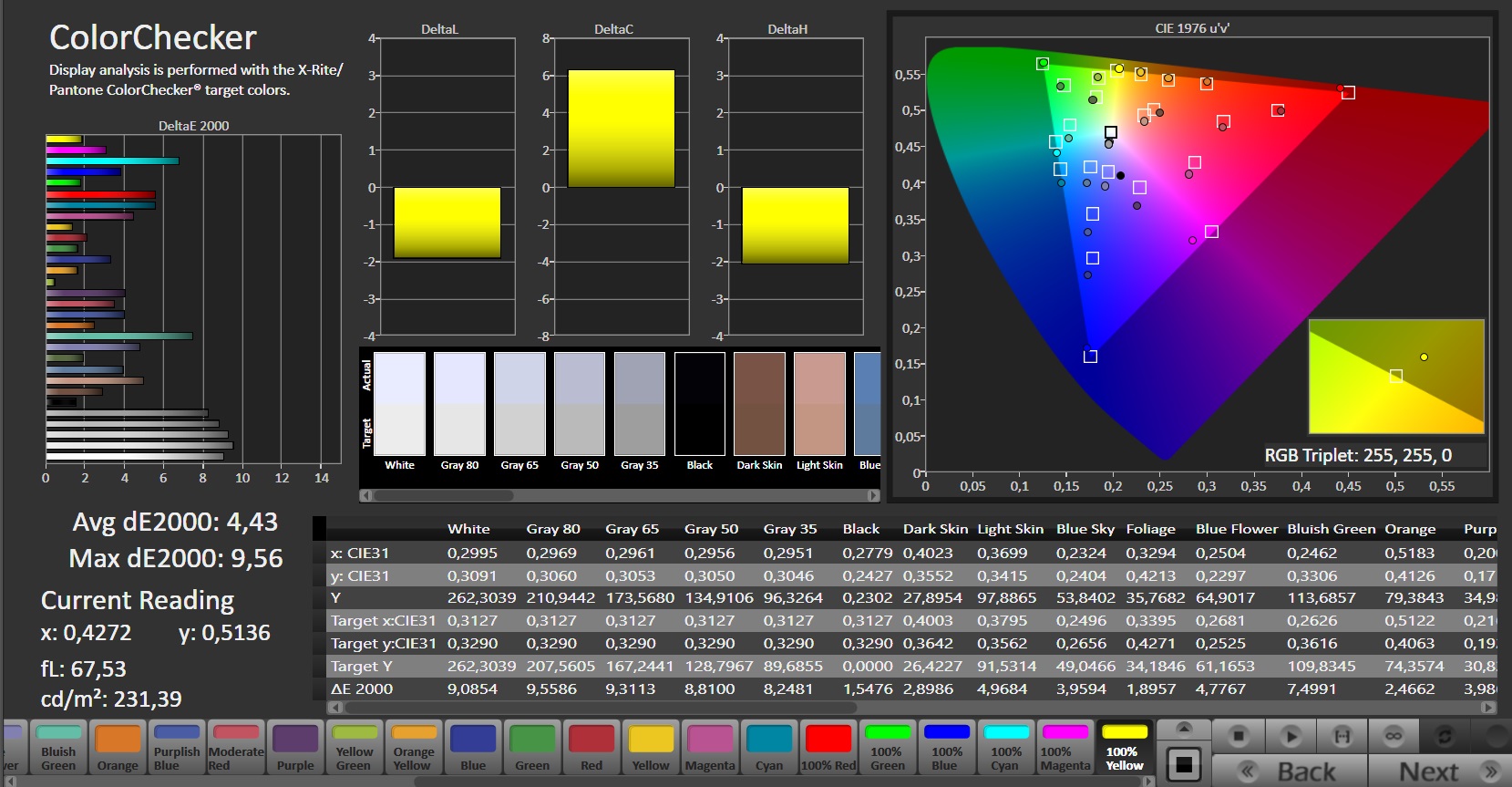Select the 100% Cyan color patch
This screenshot has height=787, width=1512.
(1006, 748)
